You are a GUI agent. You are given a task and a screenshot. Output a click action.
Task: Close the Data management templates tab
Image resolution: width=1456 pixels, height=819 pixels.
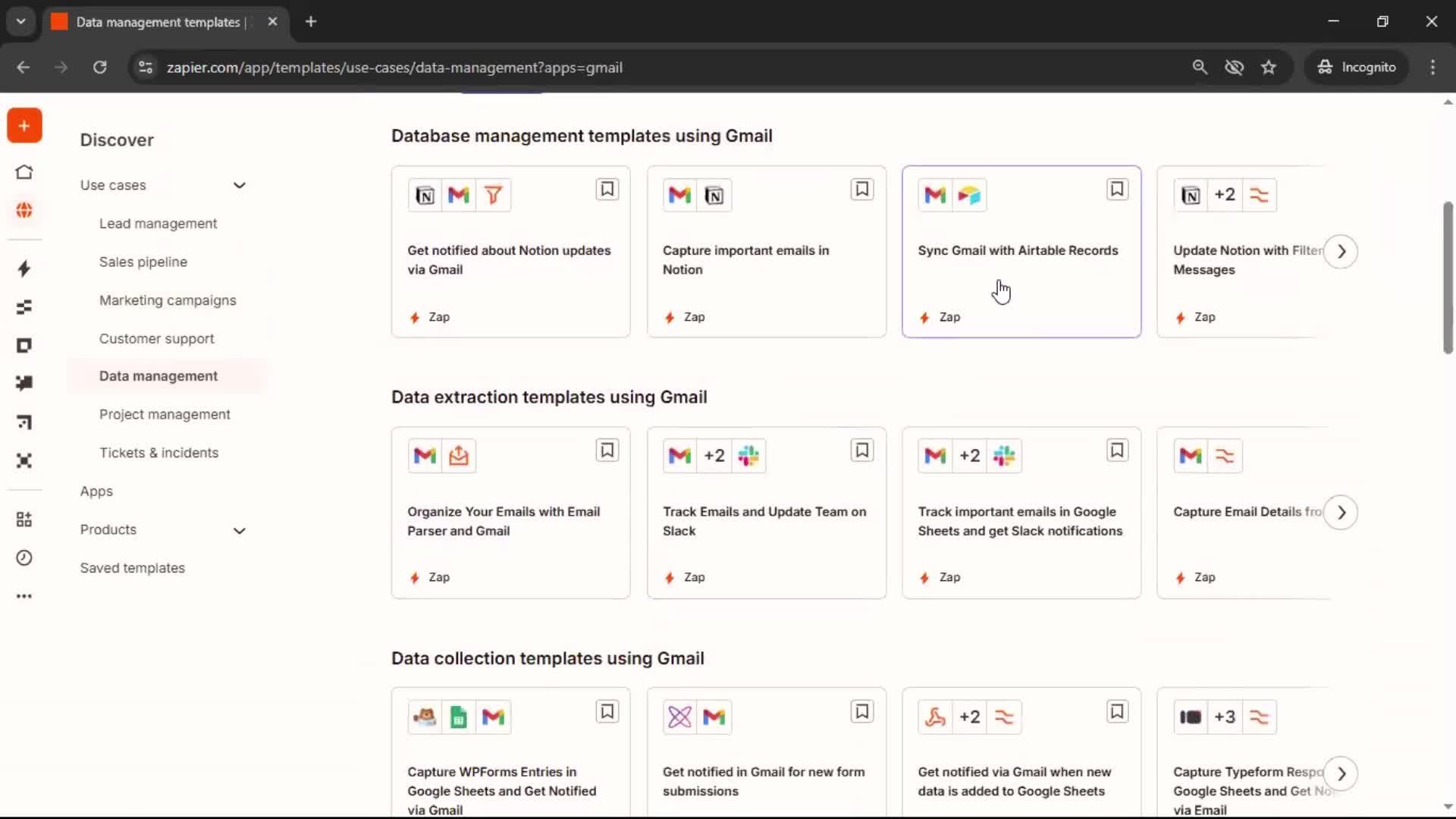pos(272,21)
